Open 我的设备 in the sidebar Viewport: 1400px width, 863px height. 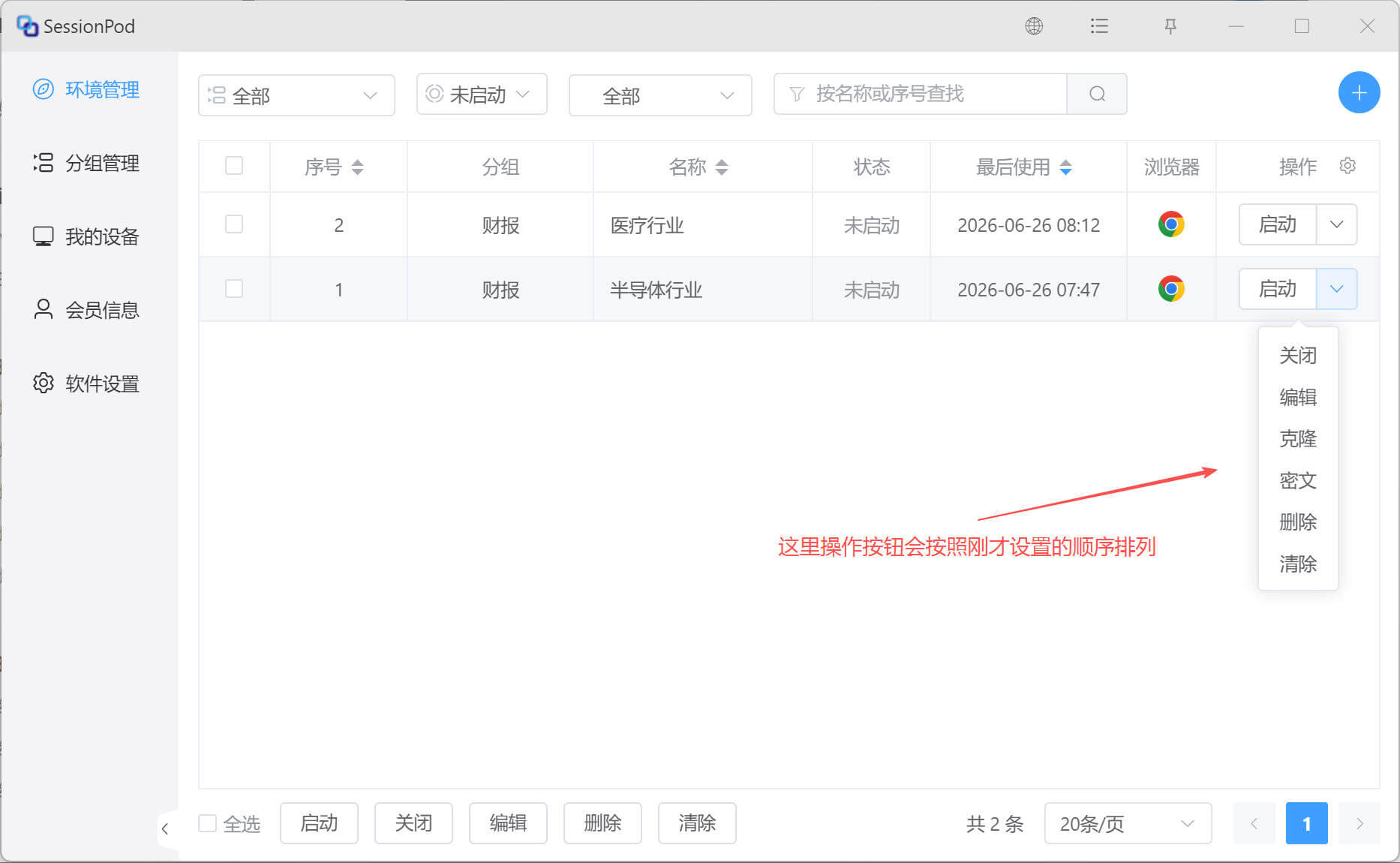[86, 236]
